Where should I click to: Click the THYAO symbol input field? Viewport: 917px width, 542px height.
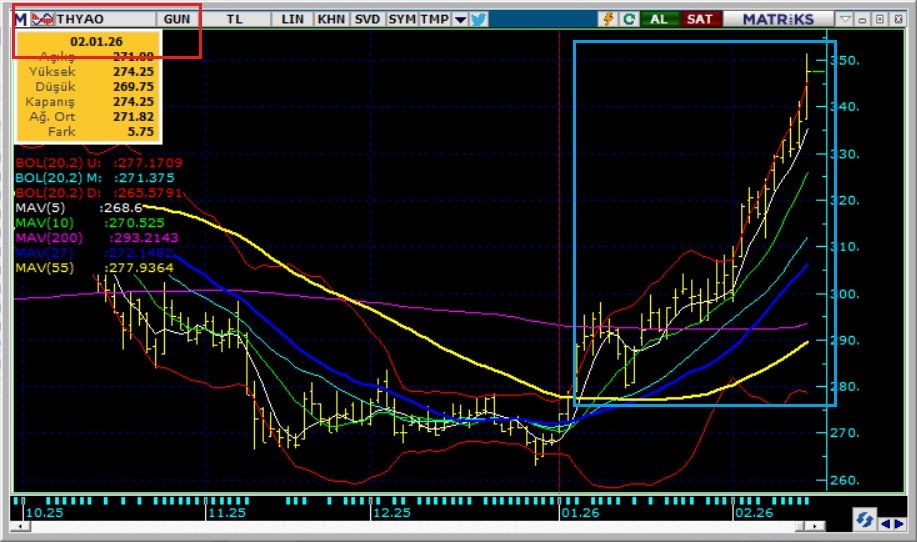[100, 19]
